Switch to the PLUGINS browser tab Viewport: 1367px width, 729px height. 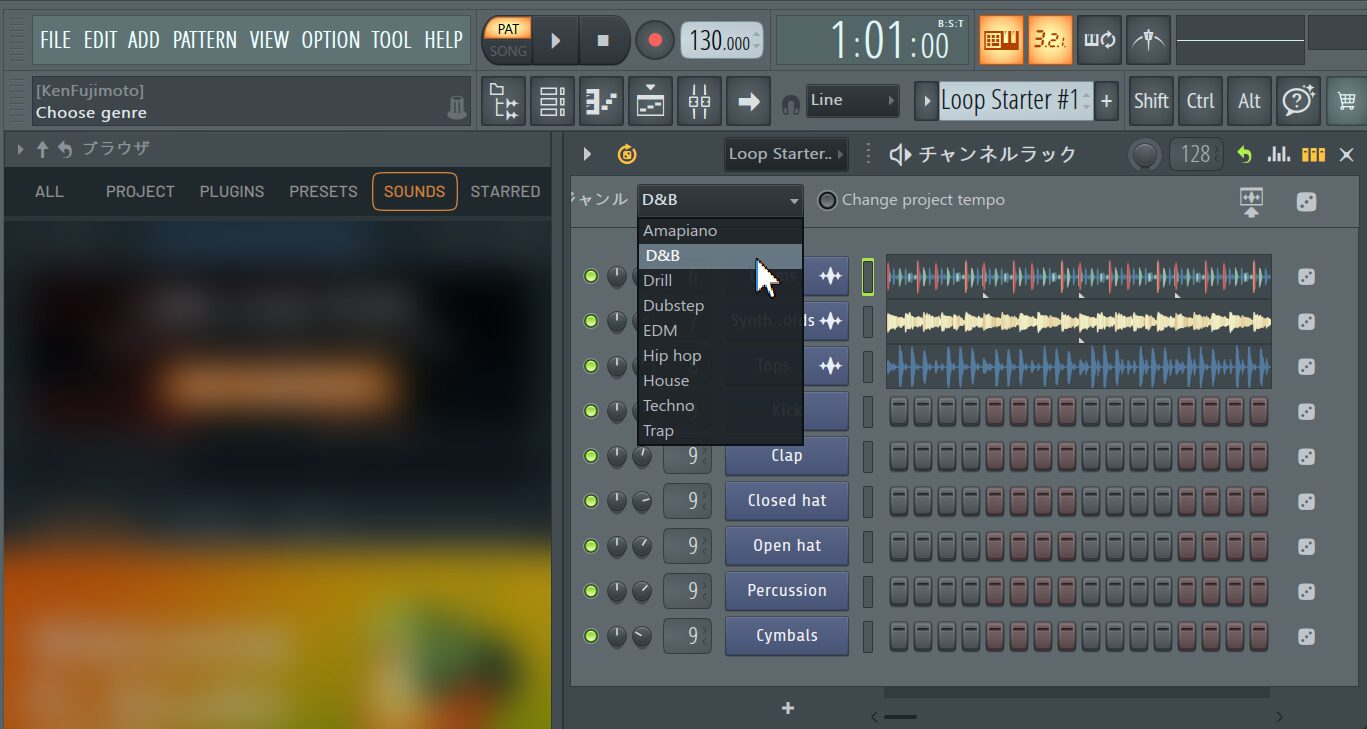click(232, 191)
